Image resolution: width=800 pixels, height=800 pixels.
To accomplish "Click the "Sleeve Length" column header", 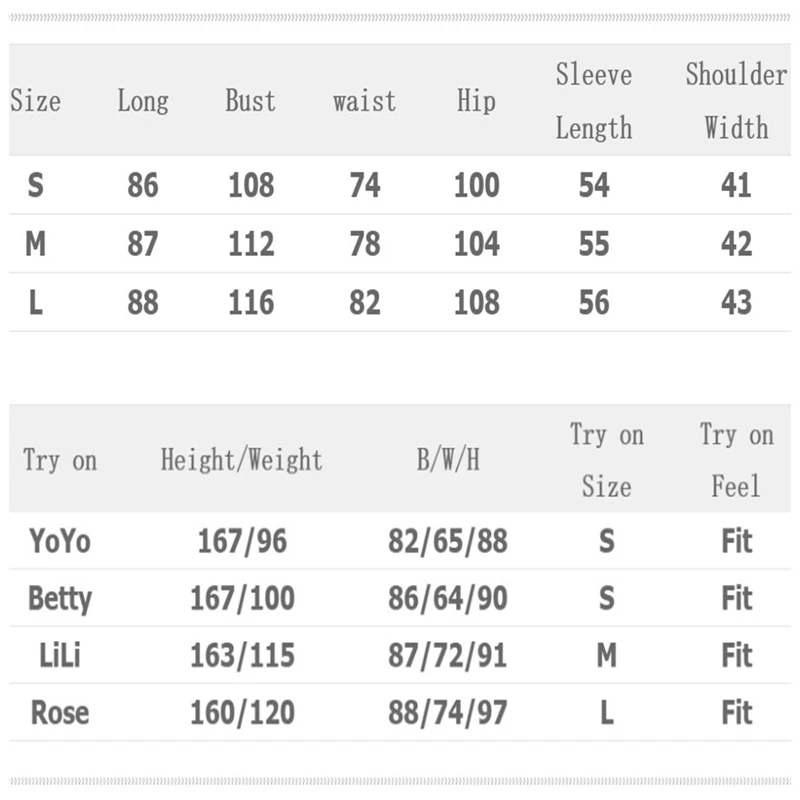I will [594, 101].
